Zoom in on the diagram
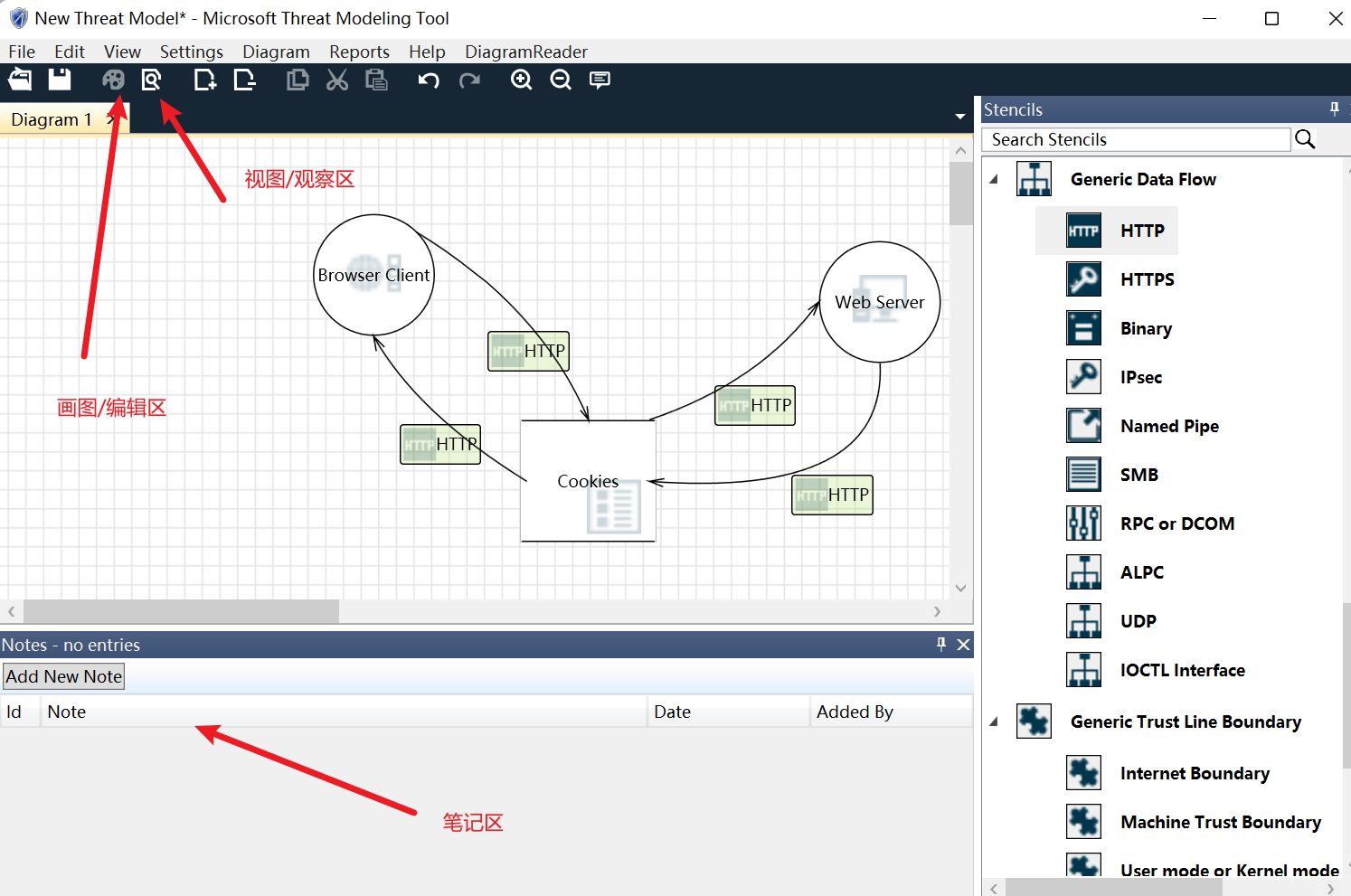The image size is (1351, 896). 522,80
